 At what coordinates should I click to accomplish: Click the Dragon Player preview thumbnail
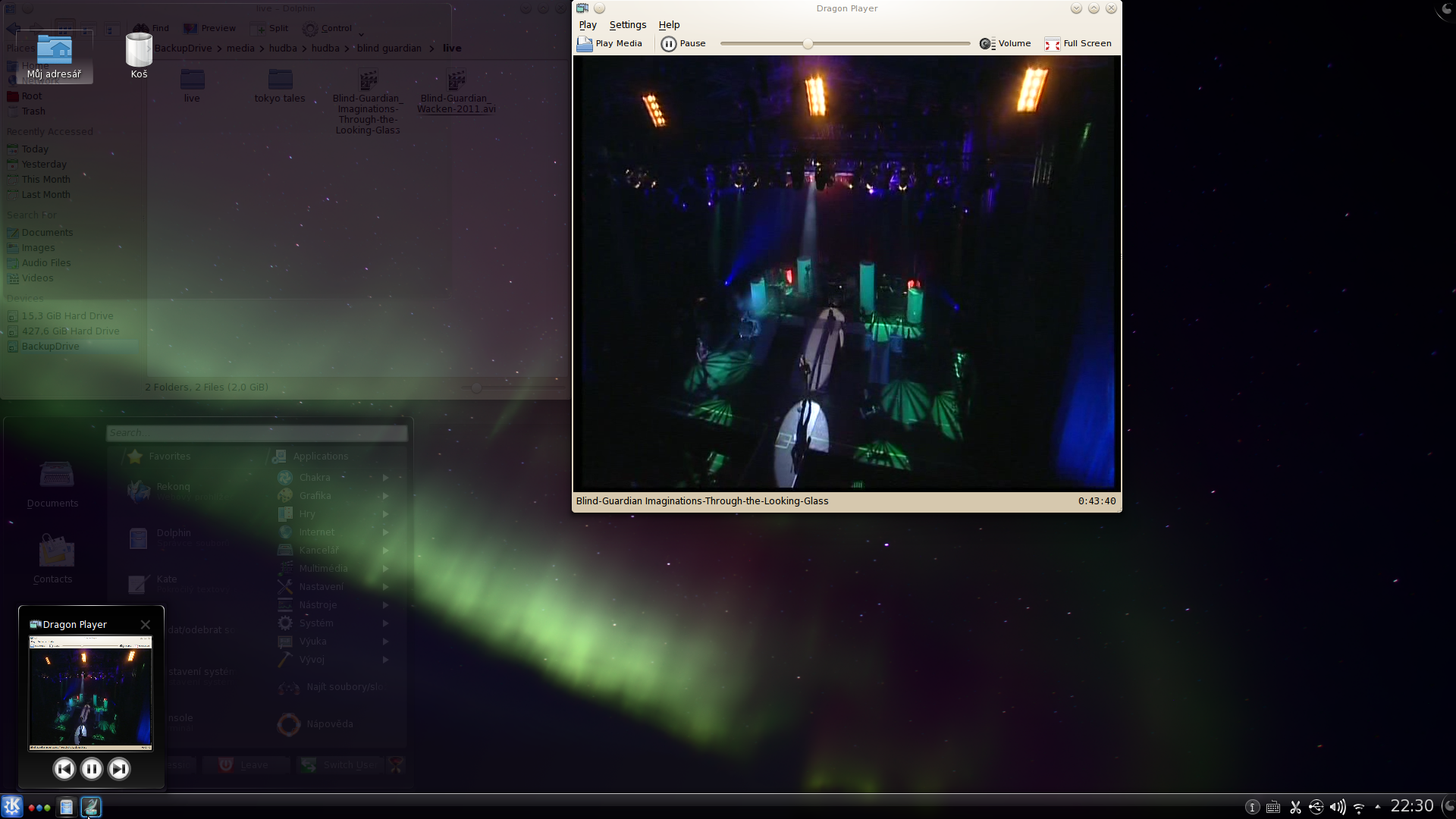pyautogui.click(x=90, y=693)
